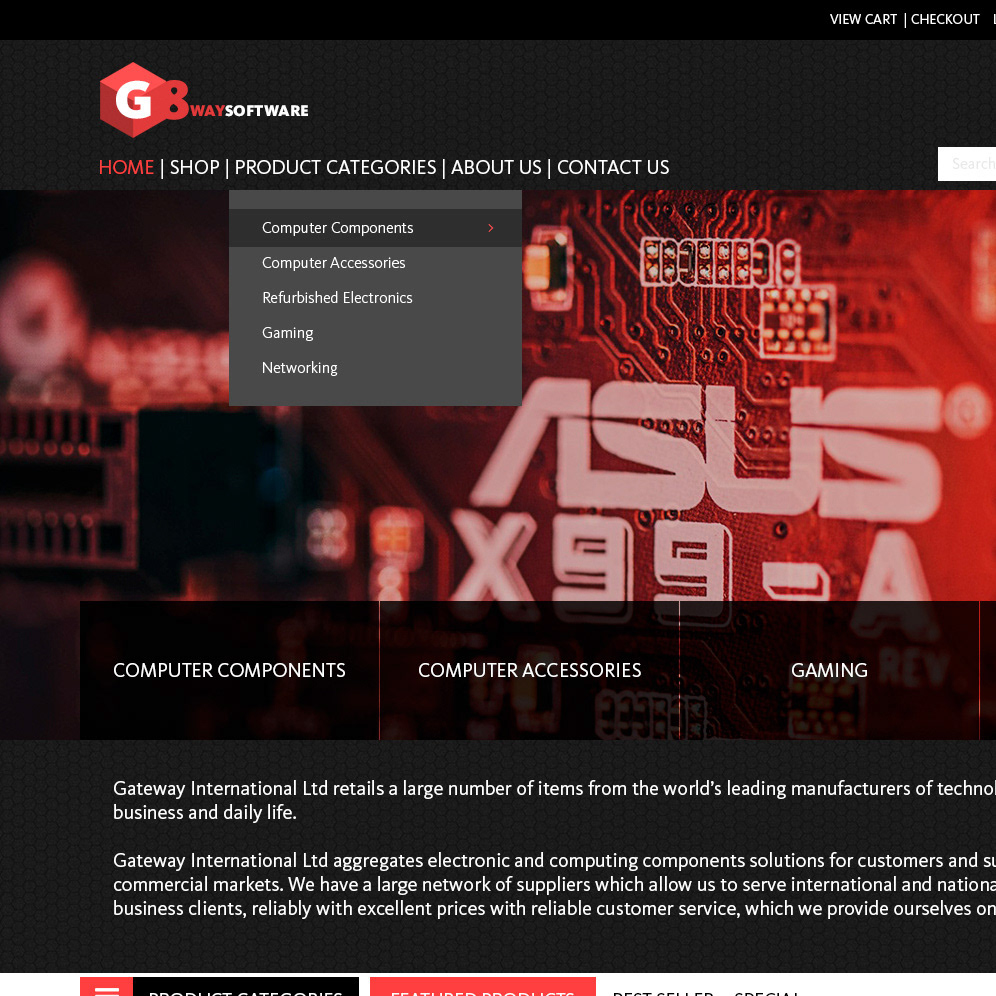Go to Checkout
The width and height of the screenshot is (996, 996).
[945, 19]
